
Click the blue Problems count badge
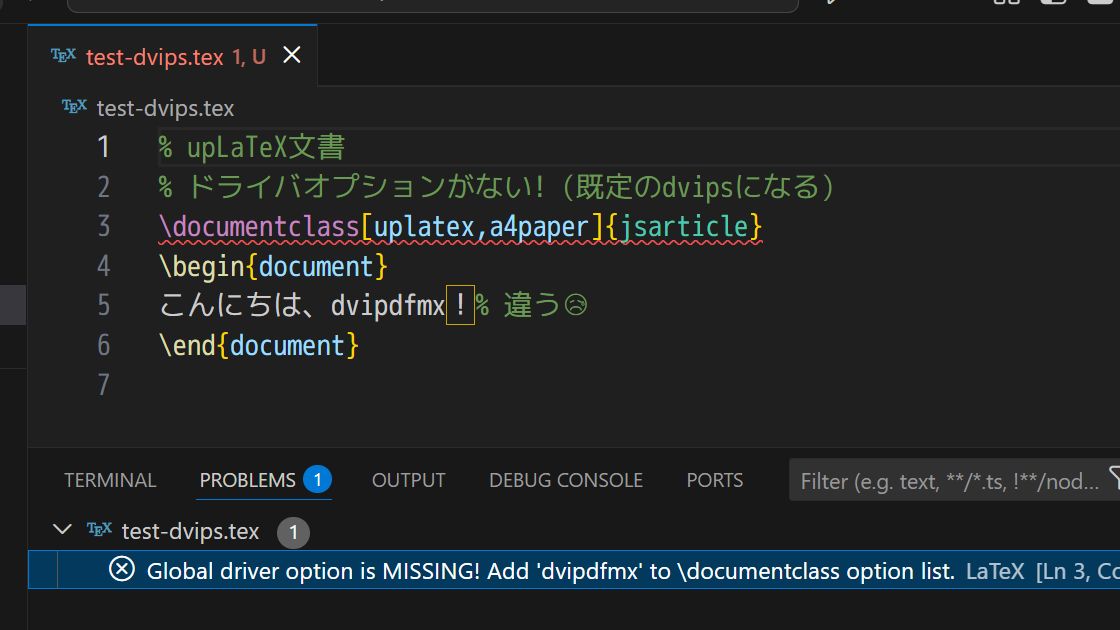[x=317, y=479]
